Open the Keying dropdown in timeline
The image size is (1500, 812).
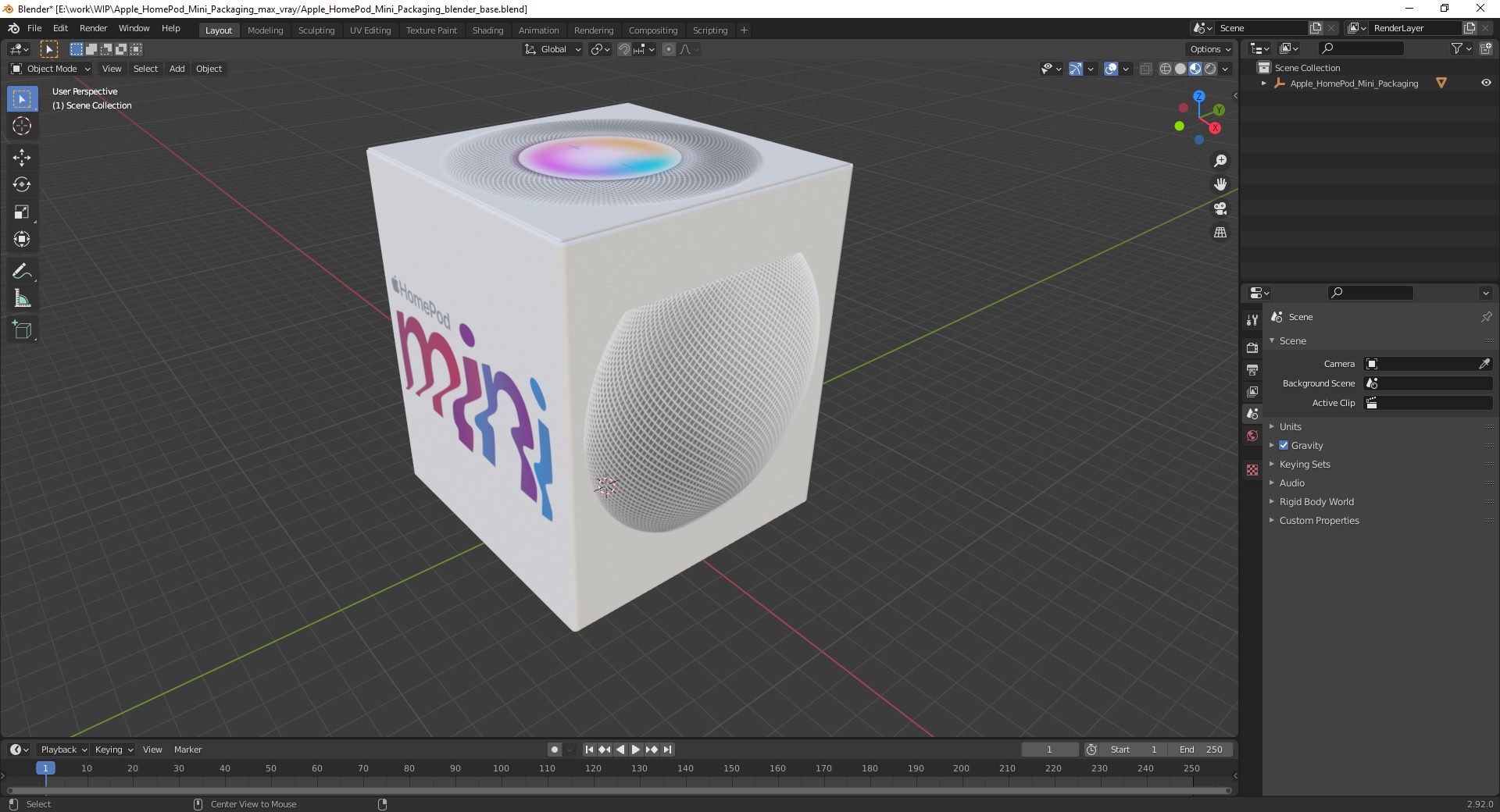tap(114, 750)
